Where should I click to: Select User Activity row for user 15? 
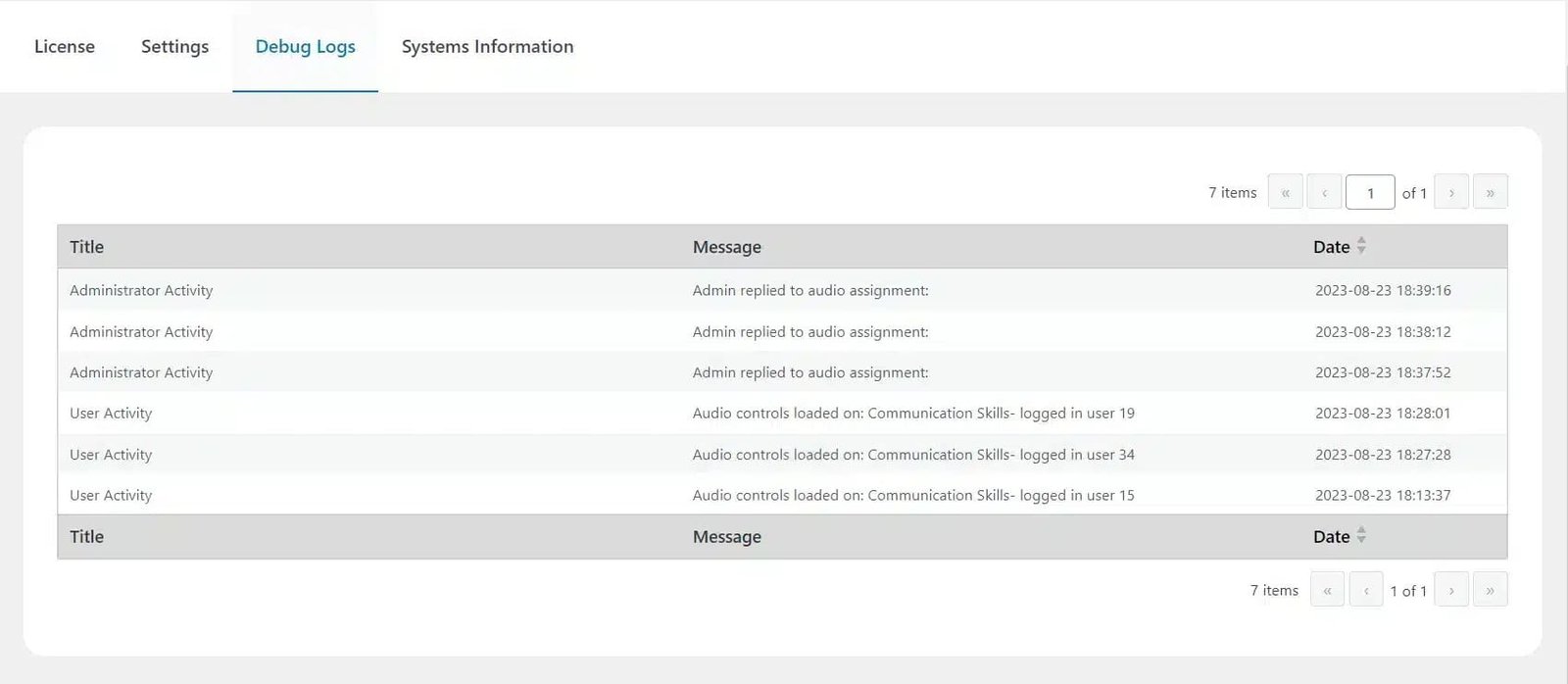[x=782, y=495]
